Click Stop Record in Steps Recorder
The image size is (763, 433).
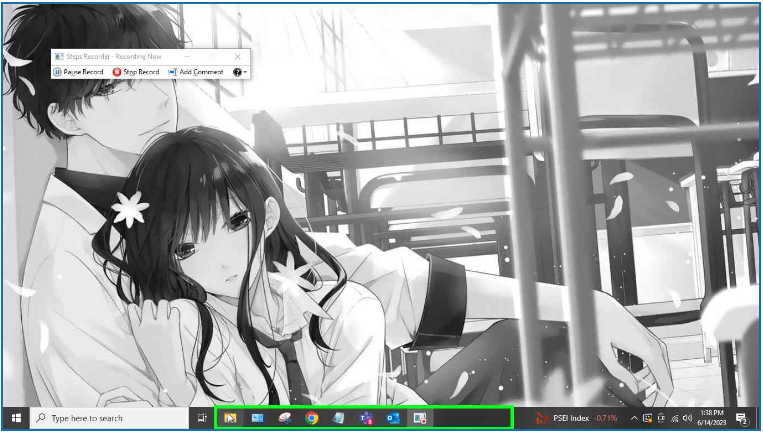point(136,72)
